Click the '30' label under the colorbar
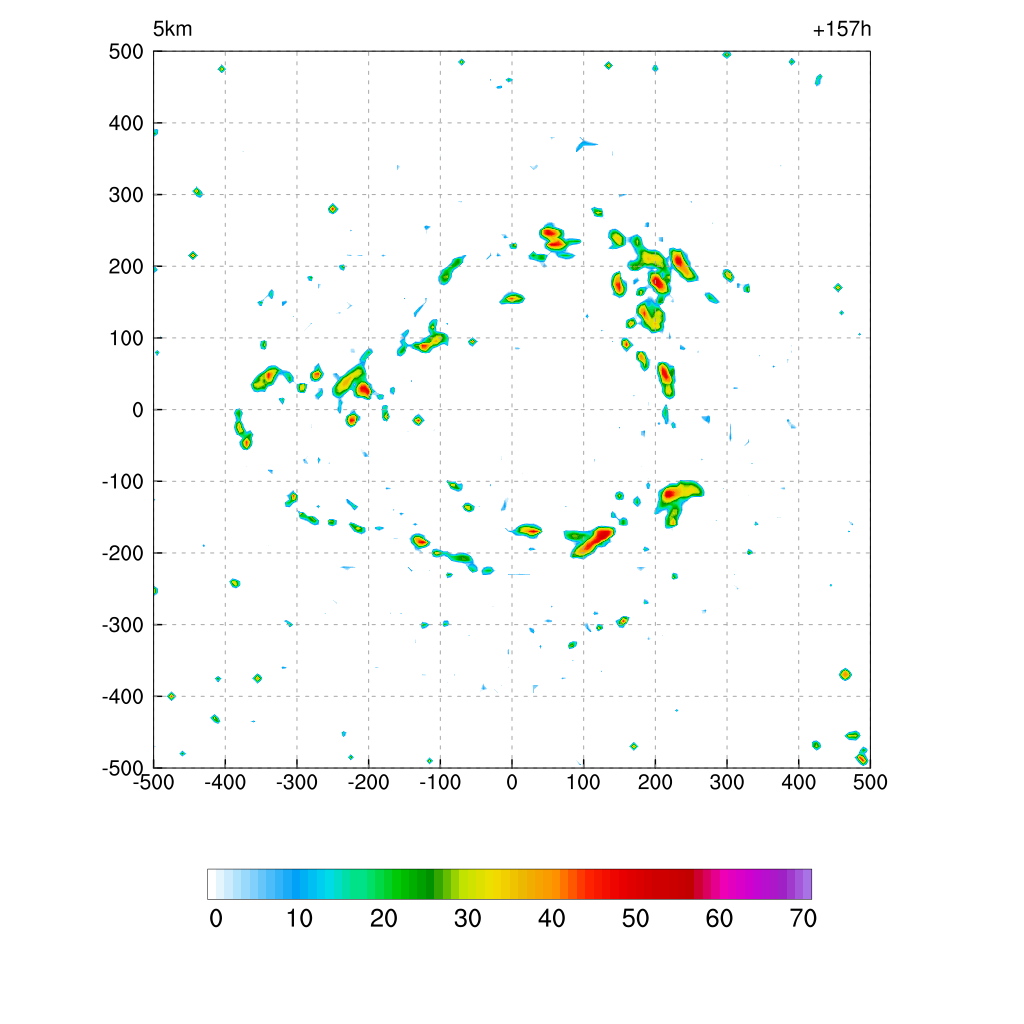 tap(468, 919)
